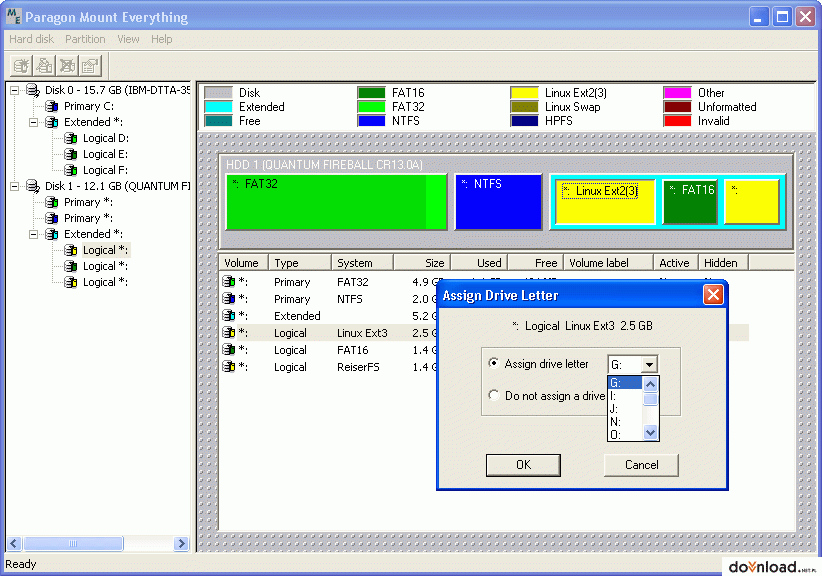Open the View menu

128,39
